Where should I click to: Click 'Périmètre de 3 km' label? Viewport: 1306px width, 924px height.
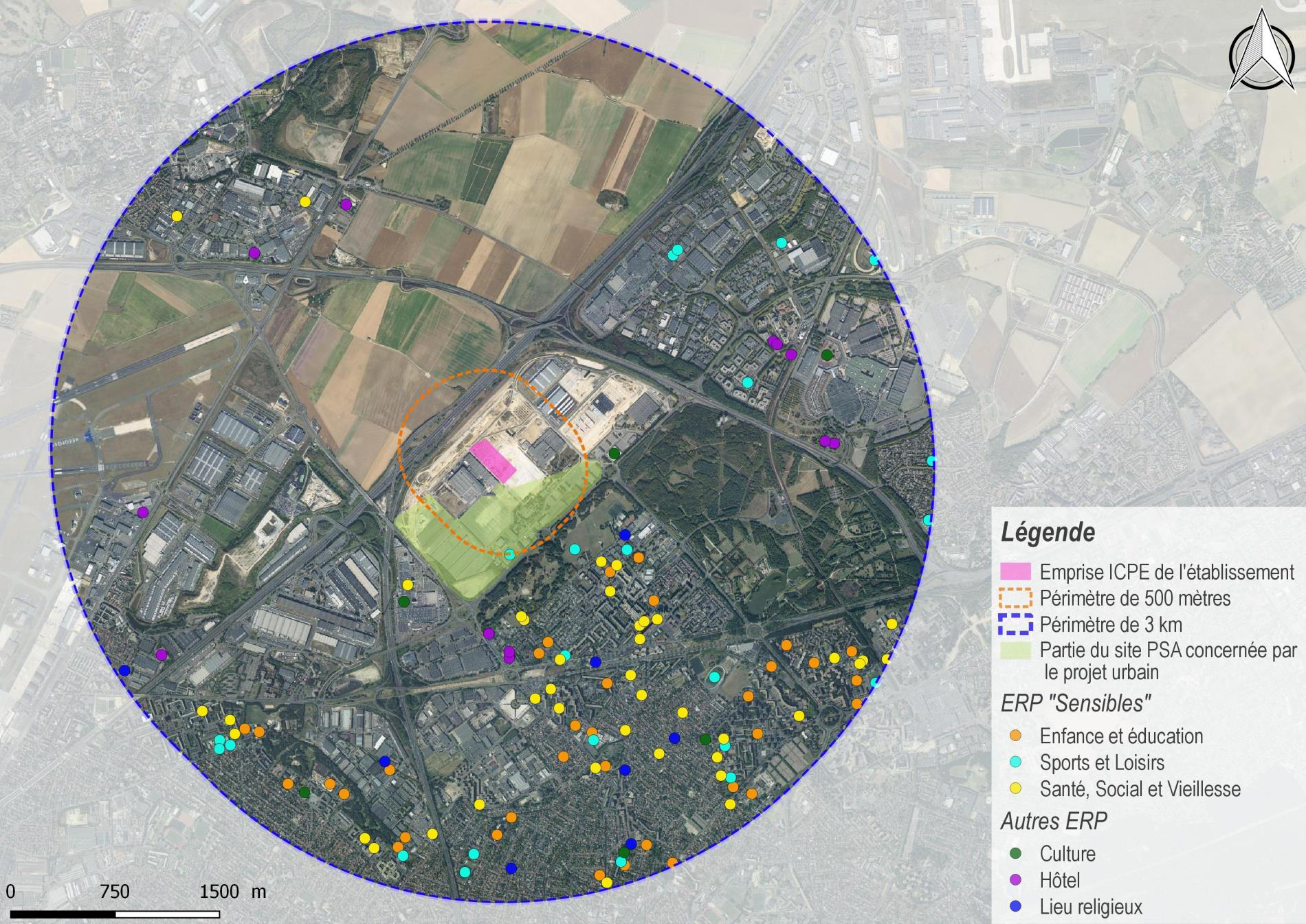[1111, 625]
